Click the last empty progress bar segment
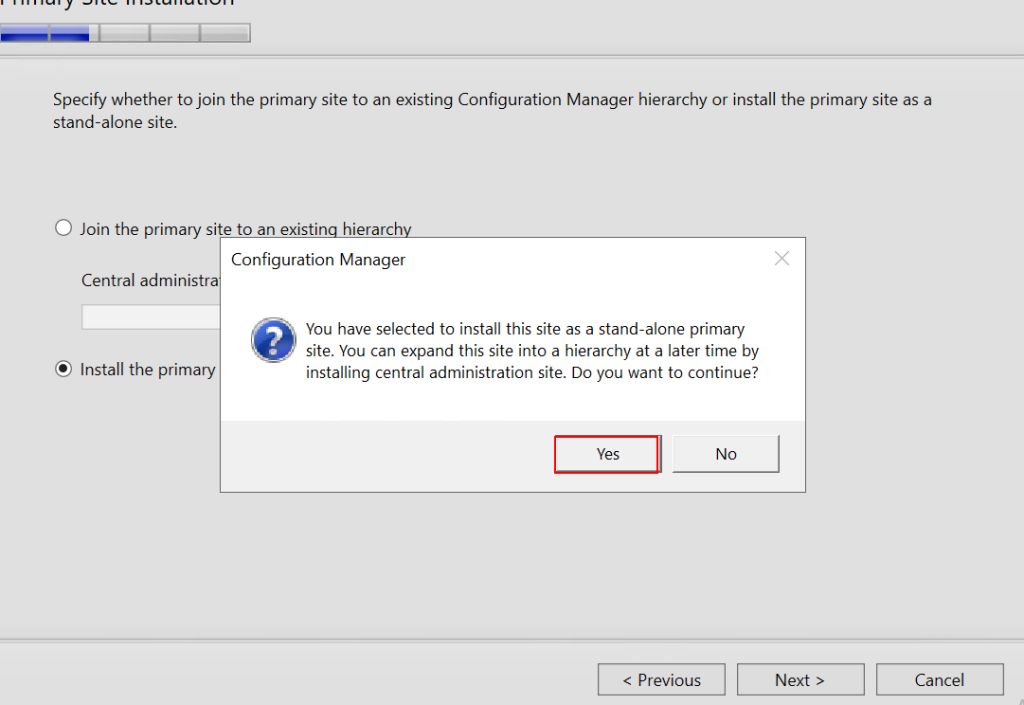 (225, 34)
